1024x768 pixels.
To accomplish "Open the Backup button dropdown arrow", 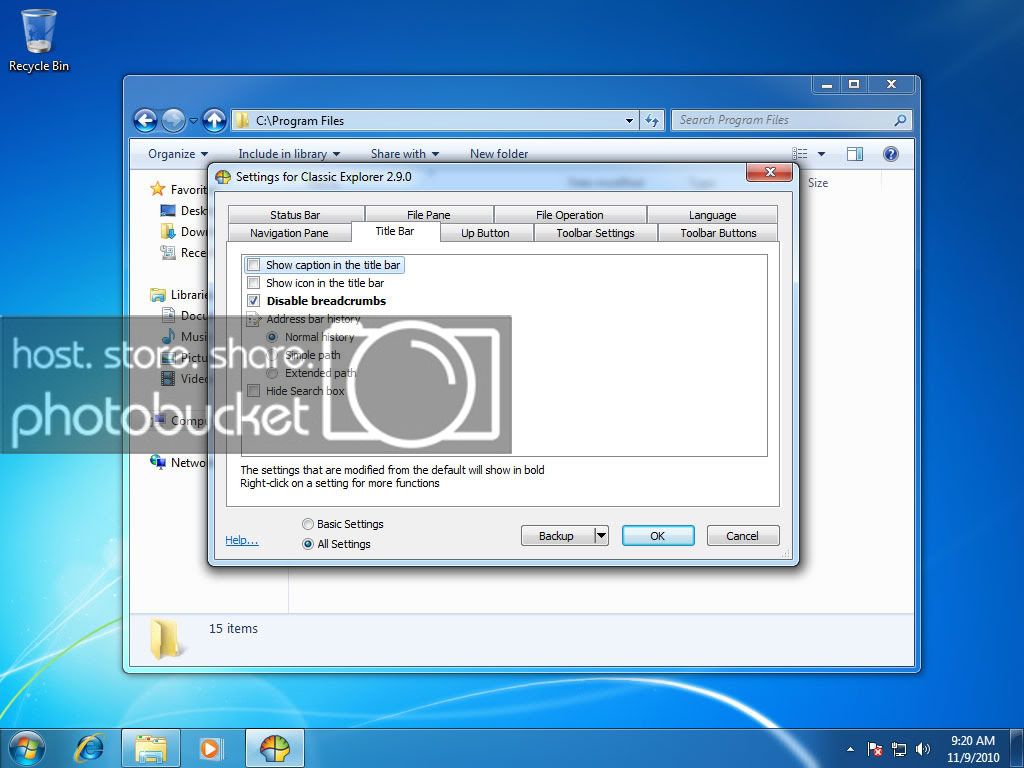I will tap(601, 536).
